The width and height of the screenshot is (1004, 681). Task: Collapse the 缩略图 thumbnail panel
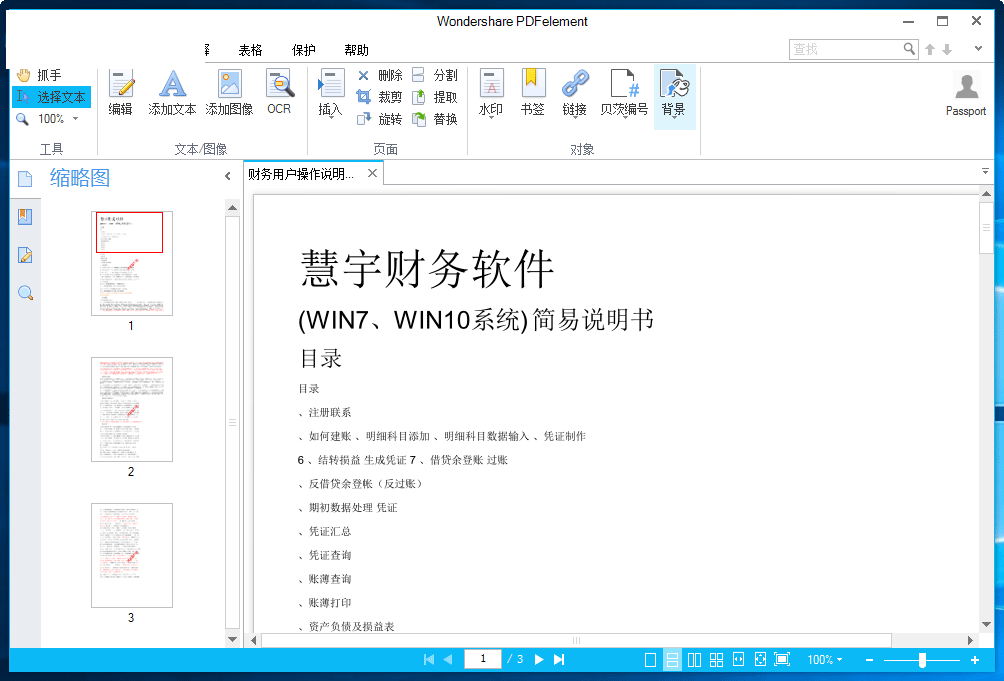point(228,174)
